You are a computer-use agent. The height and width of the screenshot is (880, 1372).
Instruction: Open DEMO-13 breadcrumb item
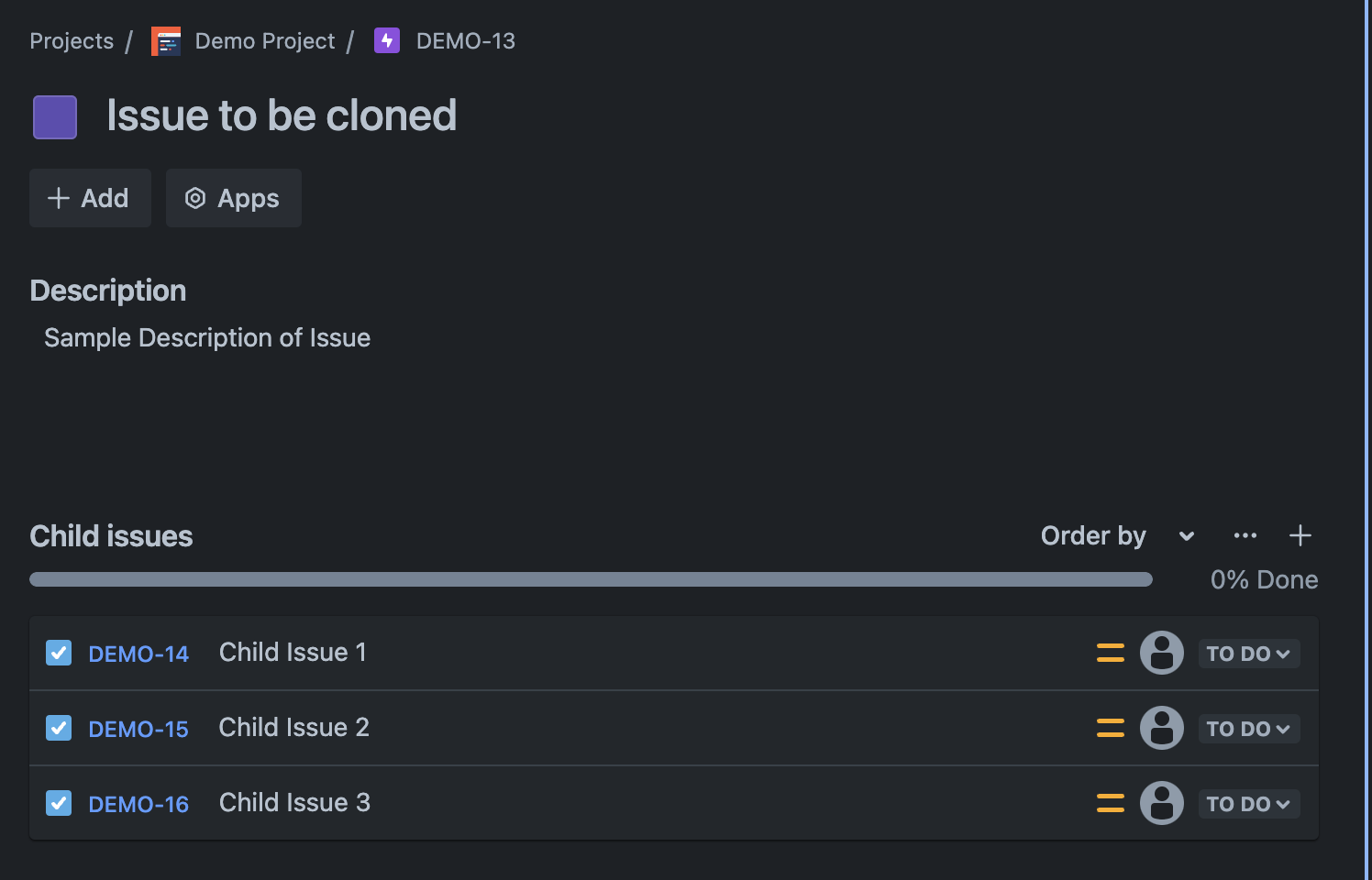click(x=465, y=41)
